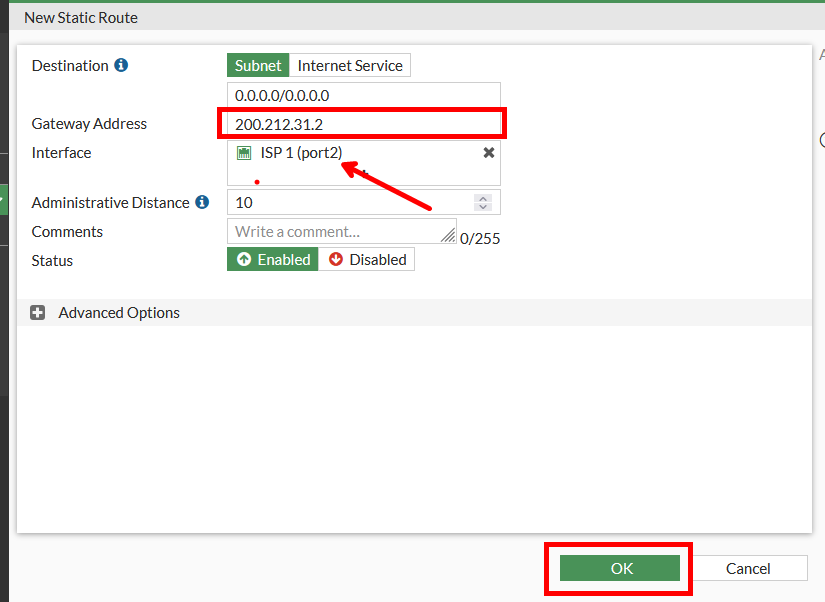
Task: Click the green up-arrow icon on Enabled
Action: tap(243, 260)
